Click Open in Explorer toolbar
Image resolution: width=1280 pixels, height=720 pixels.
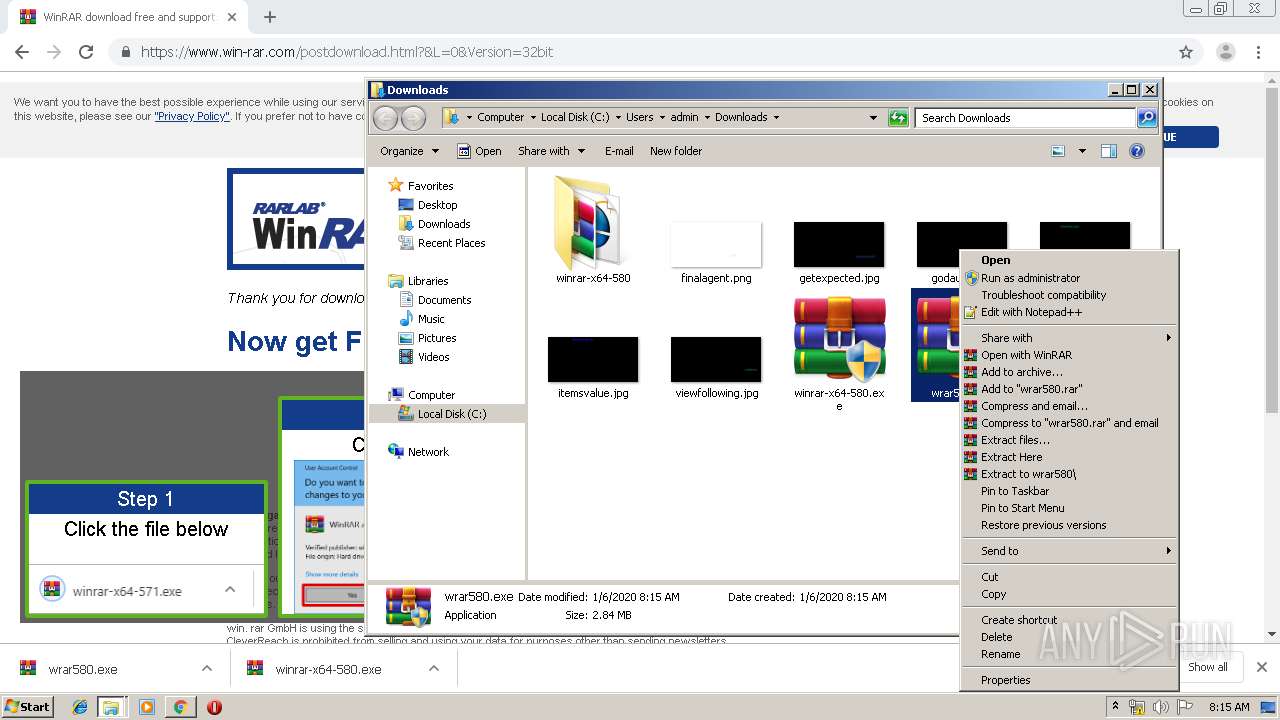click(x=479, y=151)
